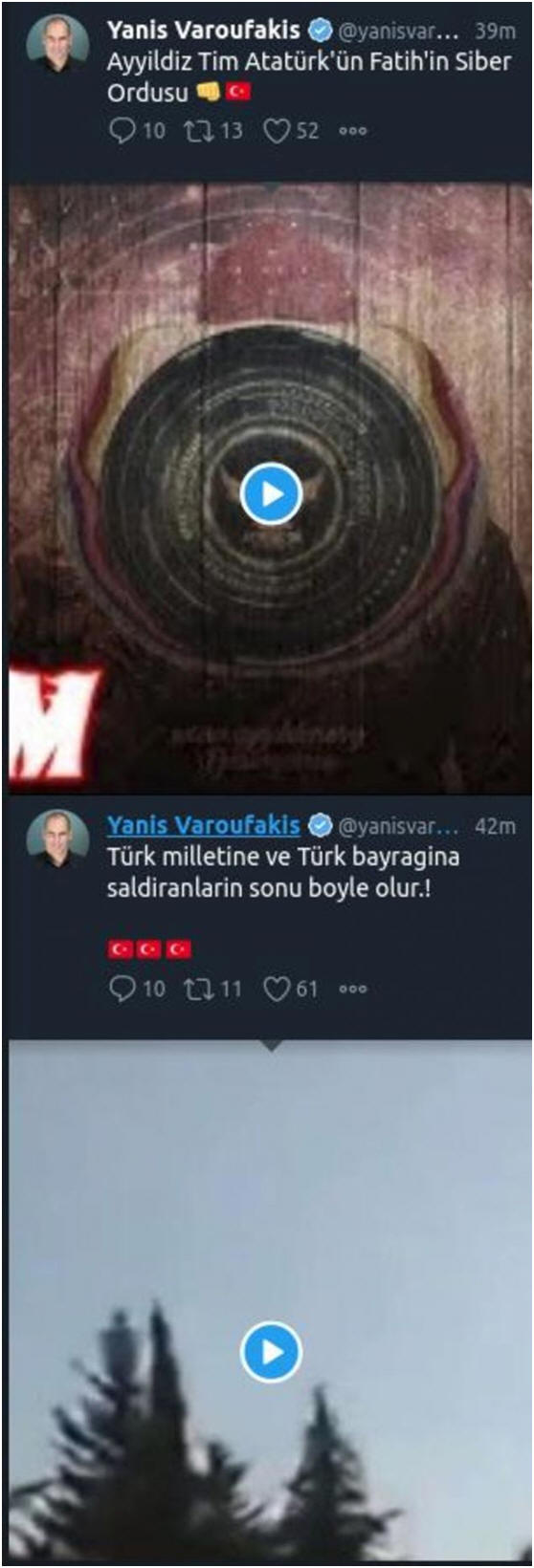Open profile avatar on first tweet
Image resolution: width=534 pixels, height=1568 pixels.
pyautogui.click(x=58, y=44)
